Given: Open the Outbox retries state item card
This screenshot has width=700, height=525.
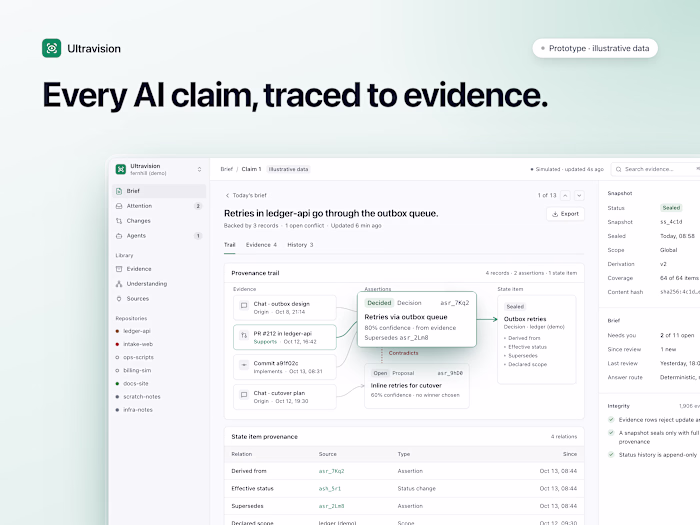Looking at the screenshot, I should point(537,339).
